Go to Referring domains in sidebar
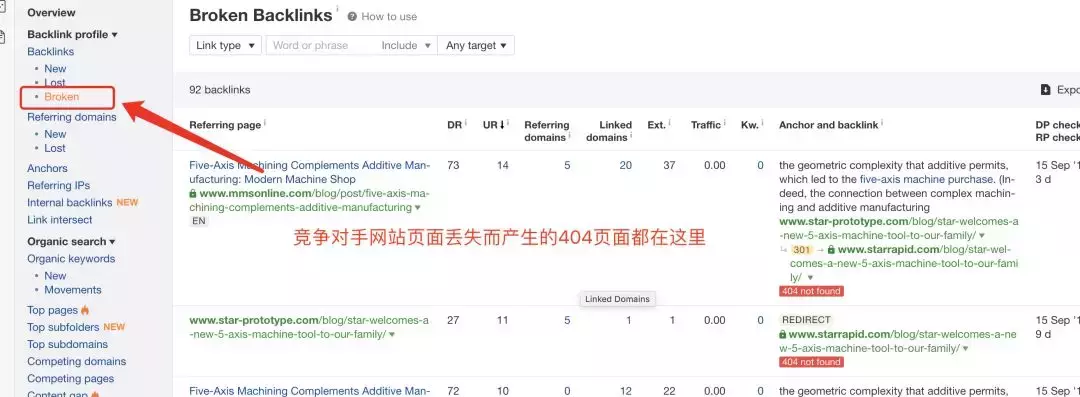Screen dimensions: 1080x397 (72, 117)
